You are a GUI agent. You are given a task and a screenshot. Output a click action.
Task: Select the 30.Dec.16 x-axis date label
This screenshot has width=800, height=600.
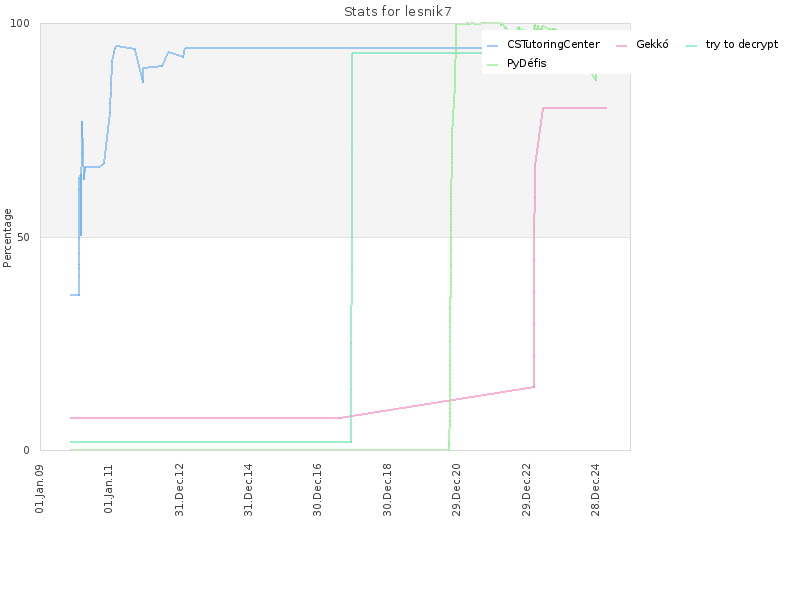[x=319, y=488]
